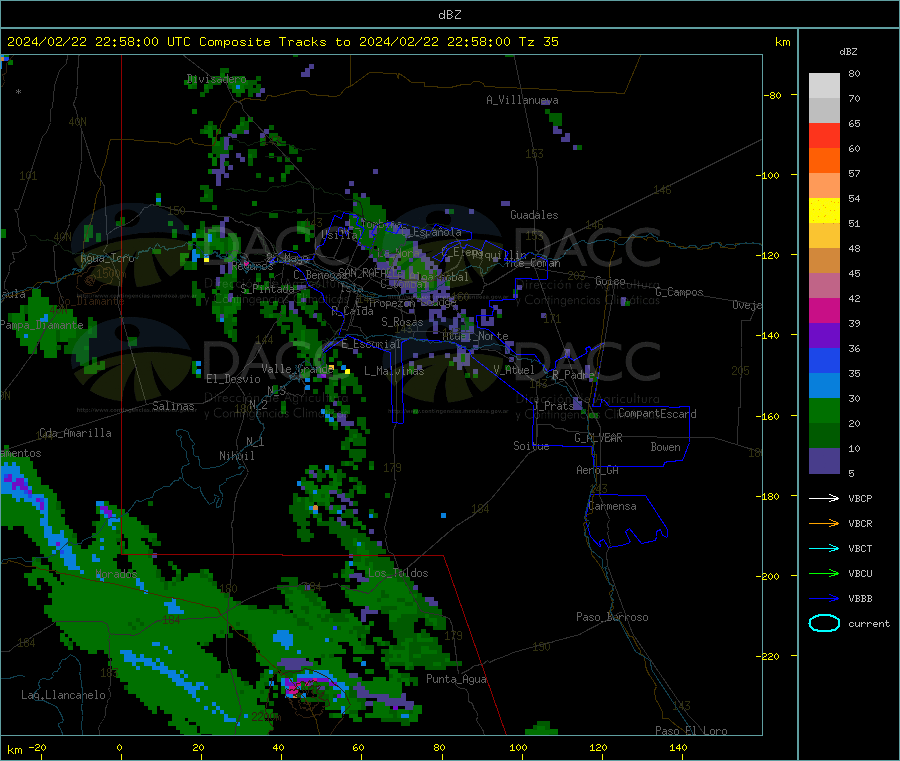Click the white VBCP arrow legend icon
This screenshot has width=900, height=761.
[824, 498]
